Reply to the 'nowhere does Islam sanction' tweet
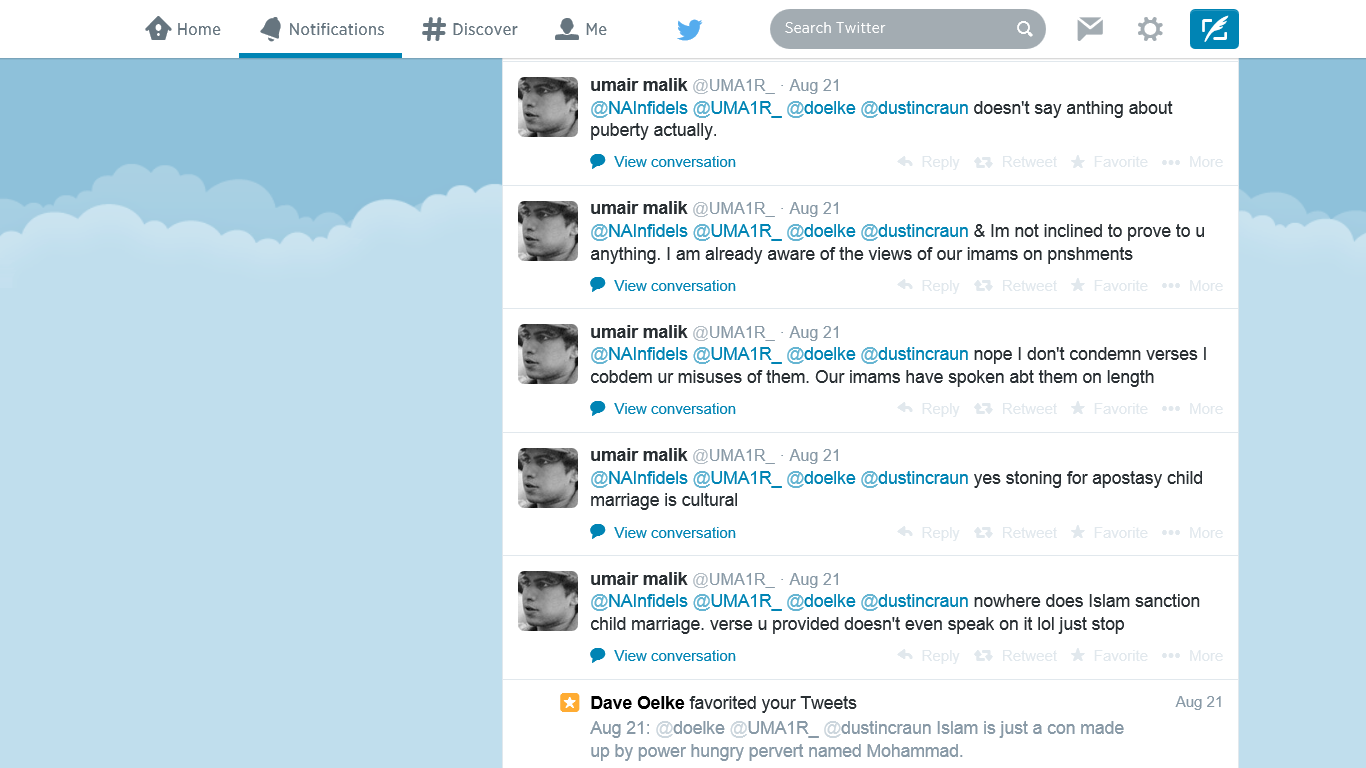This screenshot has height=768, width=1366. pos(928,656)
